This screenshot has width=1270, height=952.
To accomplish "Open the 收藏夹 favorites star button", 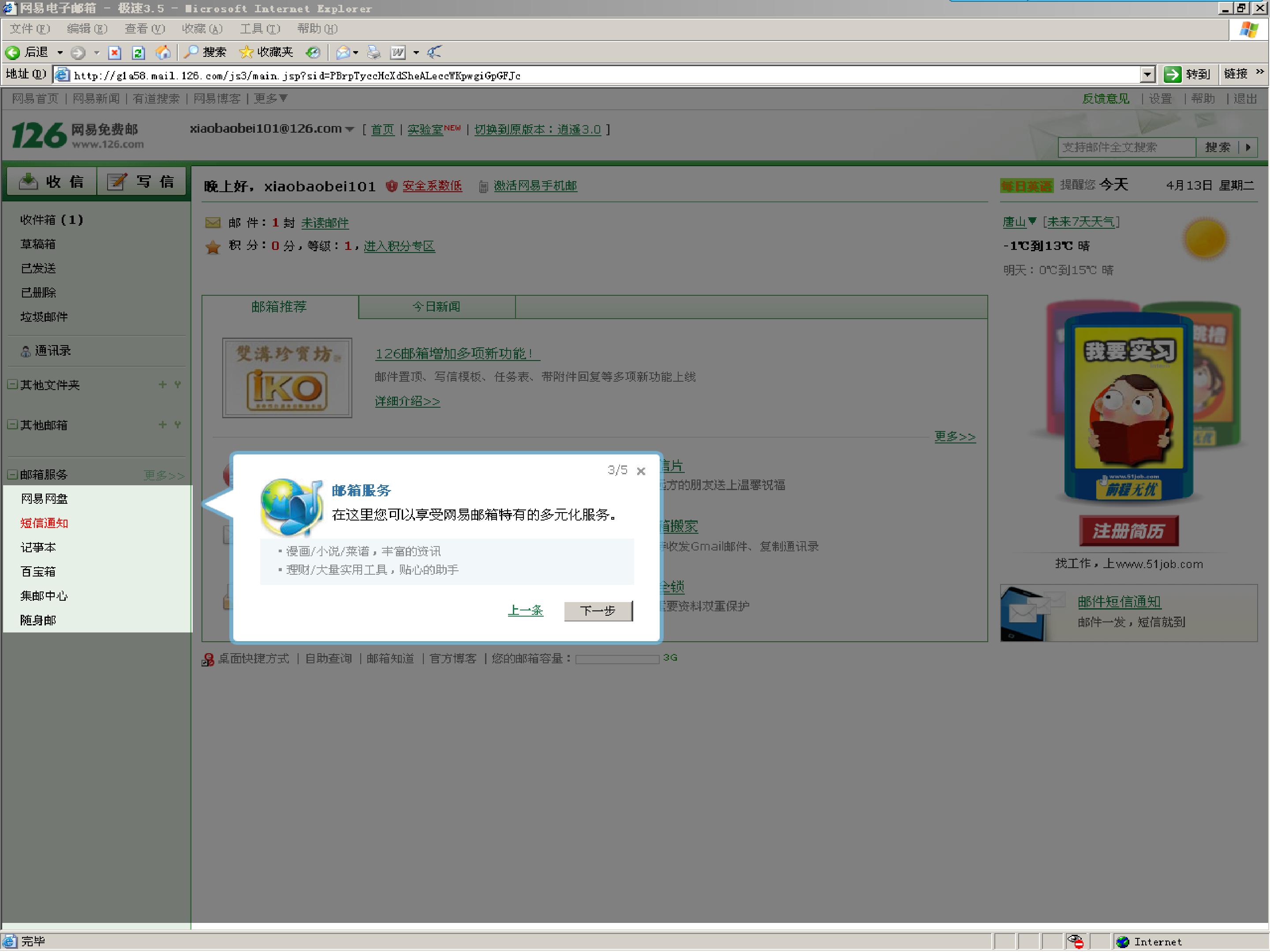I will pos(266,52).
